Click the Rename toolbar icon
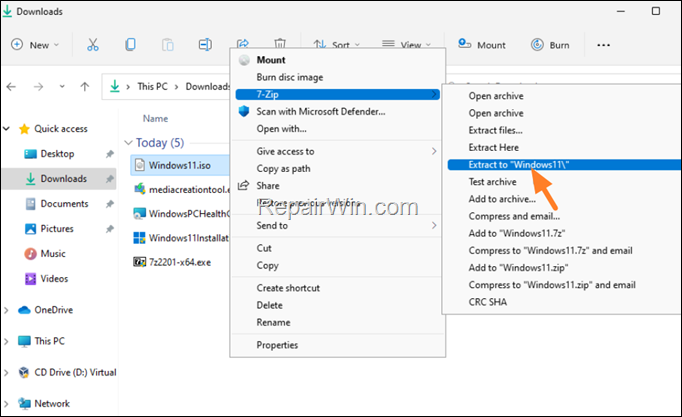Image resolution: width=682 pixels, height=417 pixels. click(205, 45)
